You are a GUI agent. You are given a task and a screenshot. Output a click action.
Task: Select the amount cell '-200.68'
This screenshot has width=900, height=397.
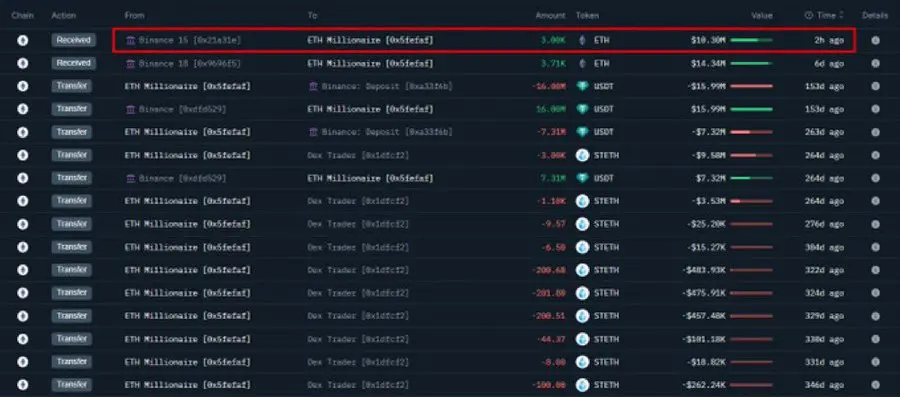549,270
